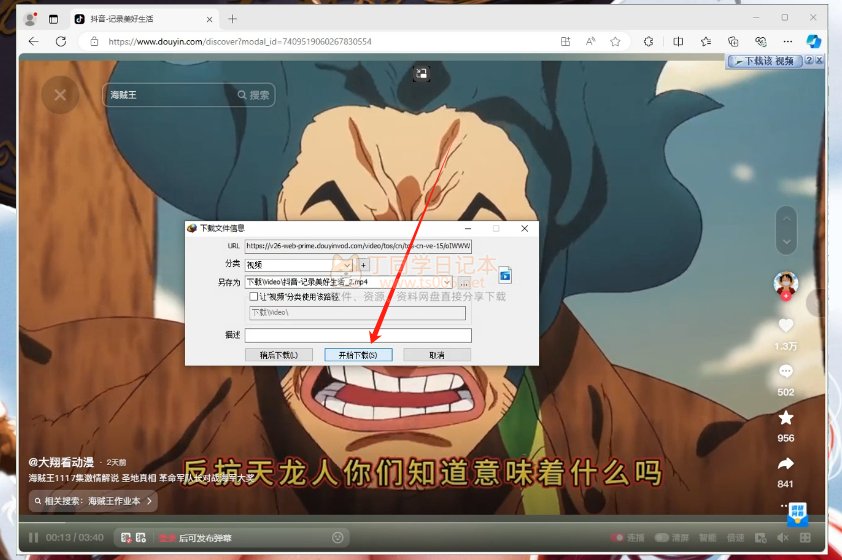Image resolution: width=842 pixels, height=560 pixels.
Task: Click the URL field in download dialog
Action: pos(358,246)
